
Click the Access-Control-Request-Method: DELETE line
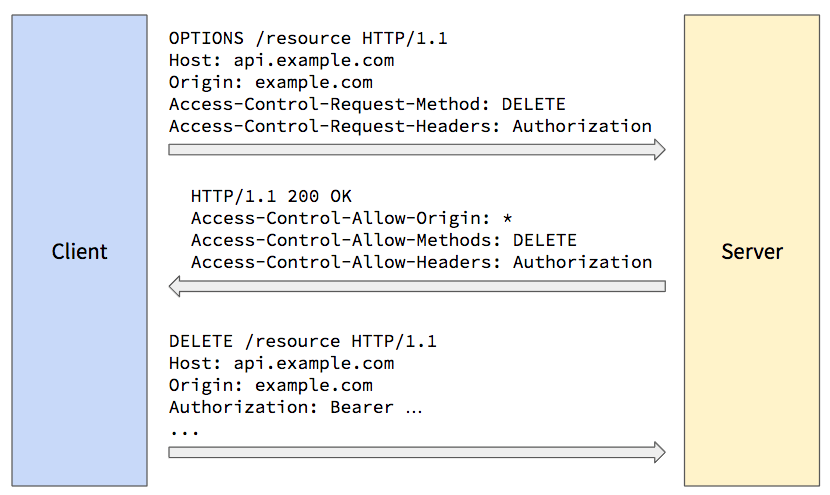coord(367,104)
